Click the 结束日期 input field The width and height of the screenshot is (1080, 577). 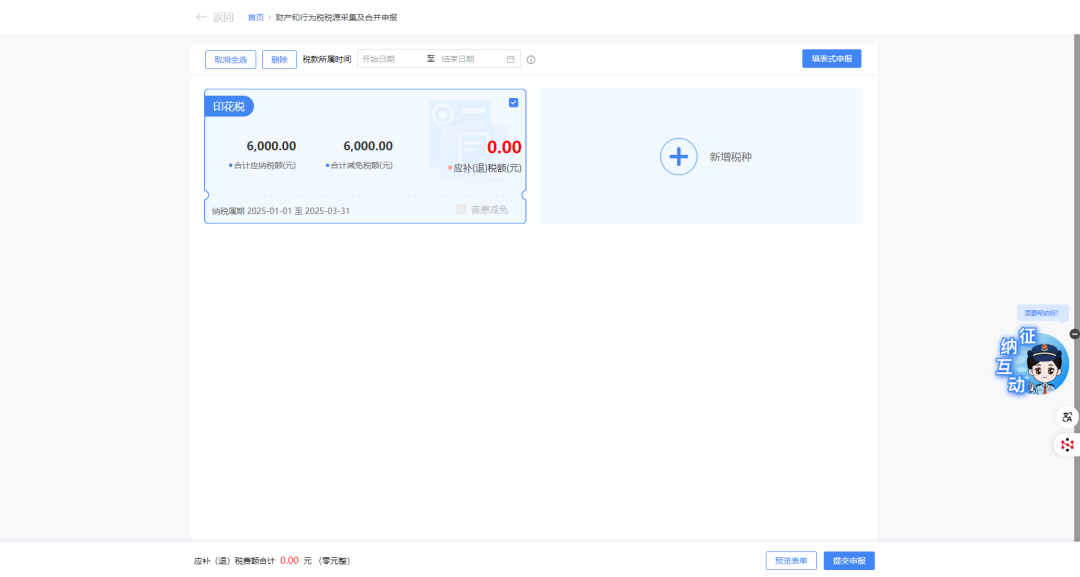(470, 59)
